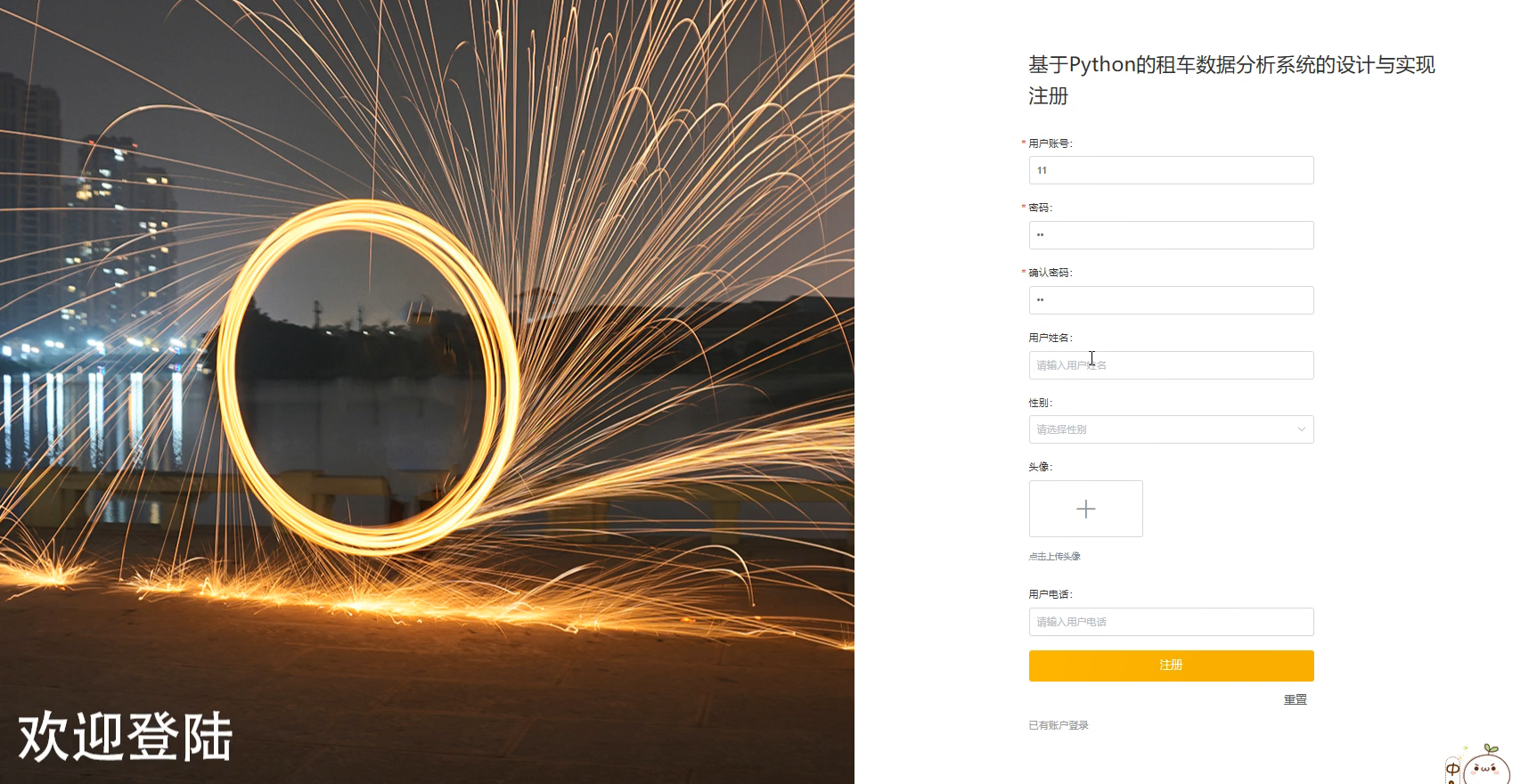Expand the 性别 dropdown arrow
The width and height of the screenshot is (1537, 784).
[1301, 429]
